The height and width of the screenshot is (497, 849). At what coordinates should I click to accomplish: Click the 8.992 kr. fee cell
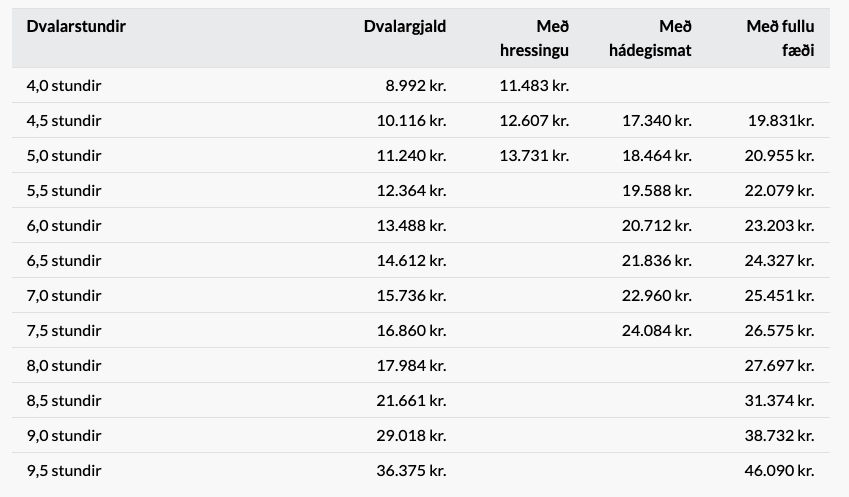pos(415,86)
